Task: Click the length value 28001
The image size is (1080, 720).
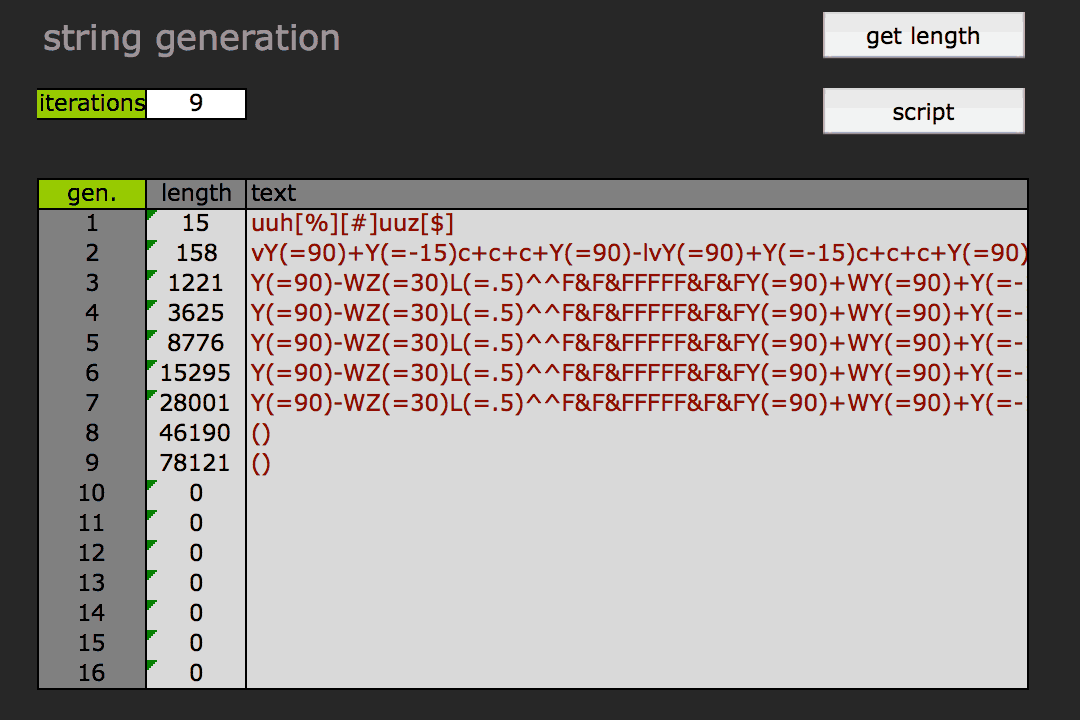Action: click(196, 403)
